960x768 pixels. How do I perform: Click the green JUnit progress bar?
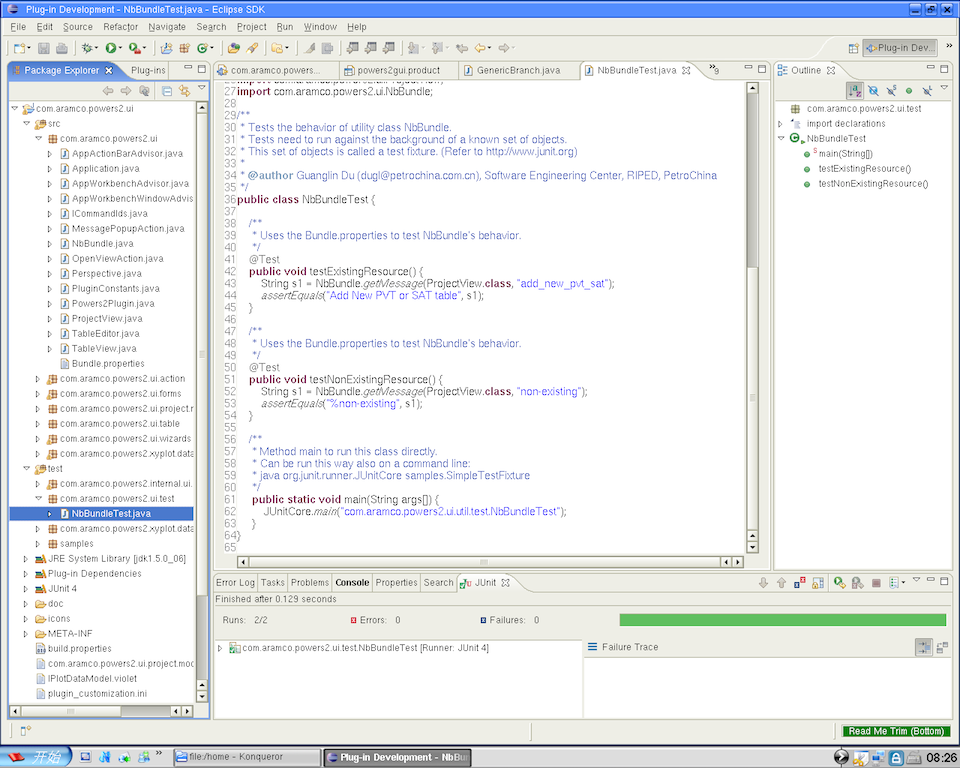coord(782,620)
